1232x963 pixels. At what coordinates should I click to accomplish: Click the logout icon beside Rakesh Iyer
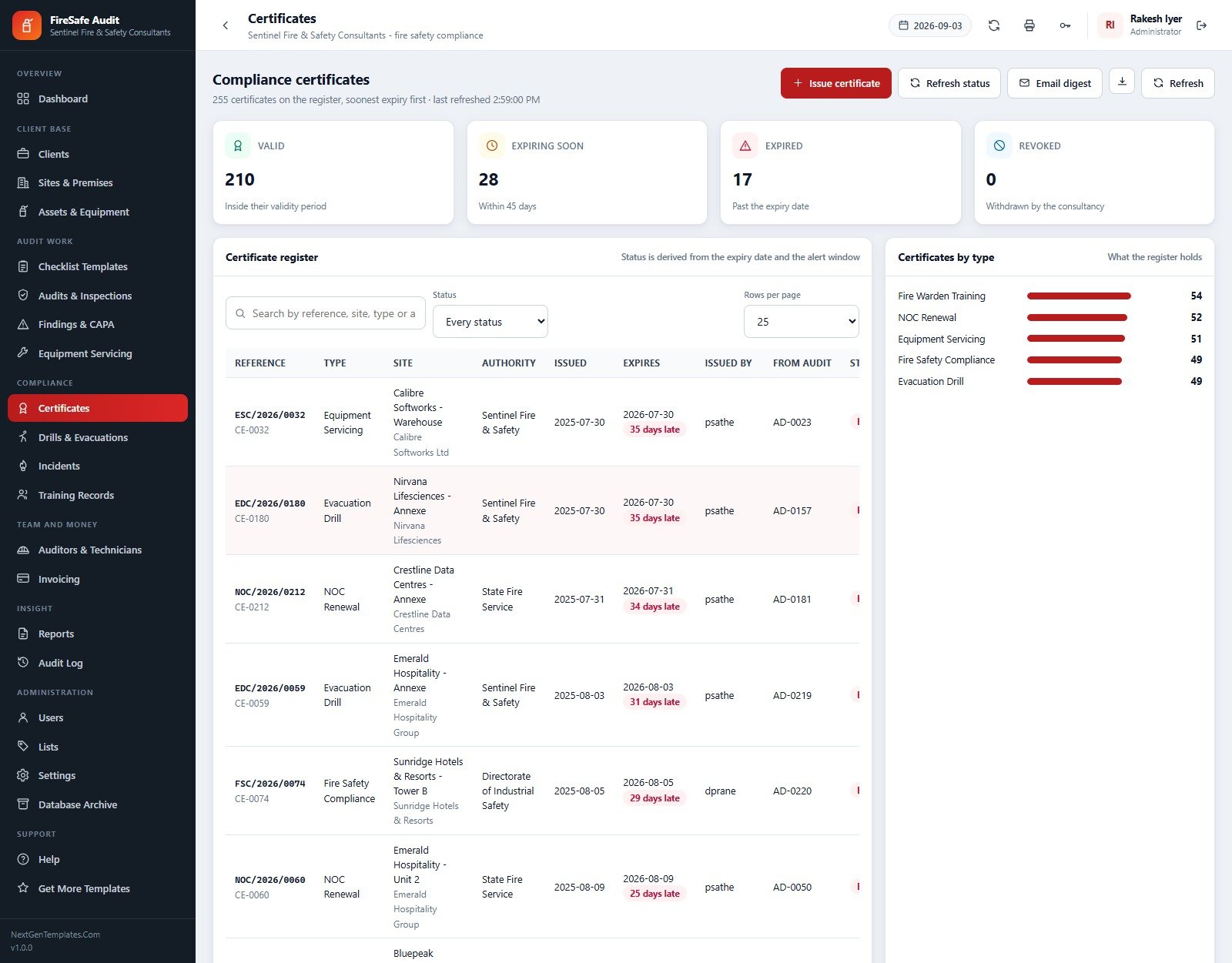pos(1201,25)
